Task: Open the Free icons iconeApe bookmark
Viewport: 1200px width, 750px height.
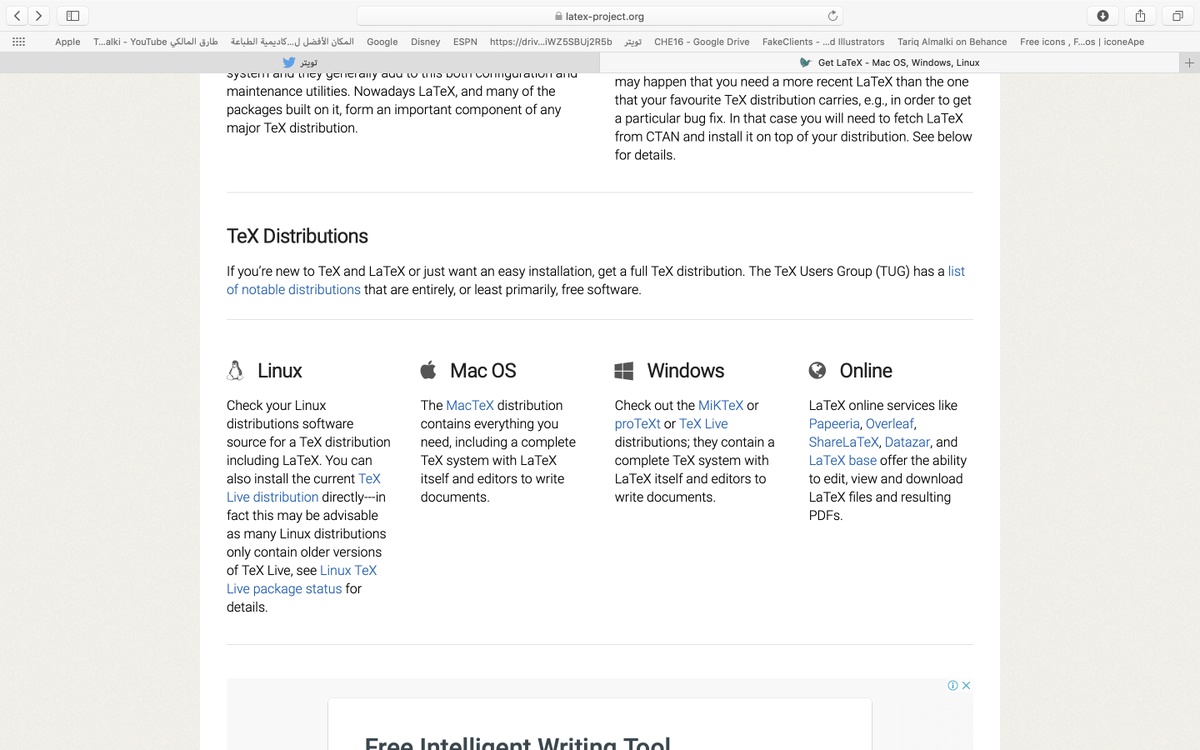Action: coord(1082,42)
